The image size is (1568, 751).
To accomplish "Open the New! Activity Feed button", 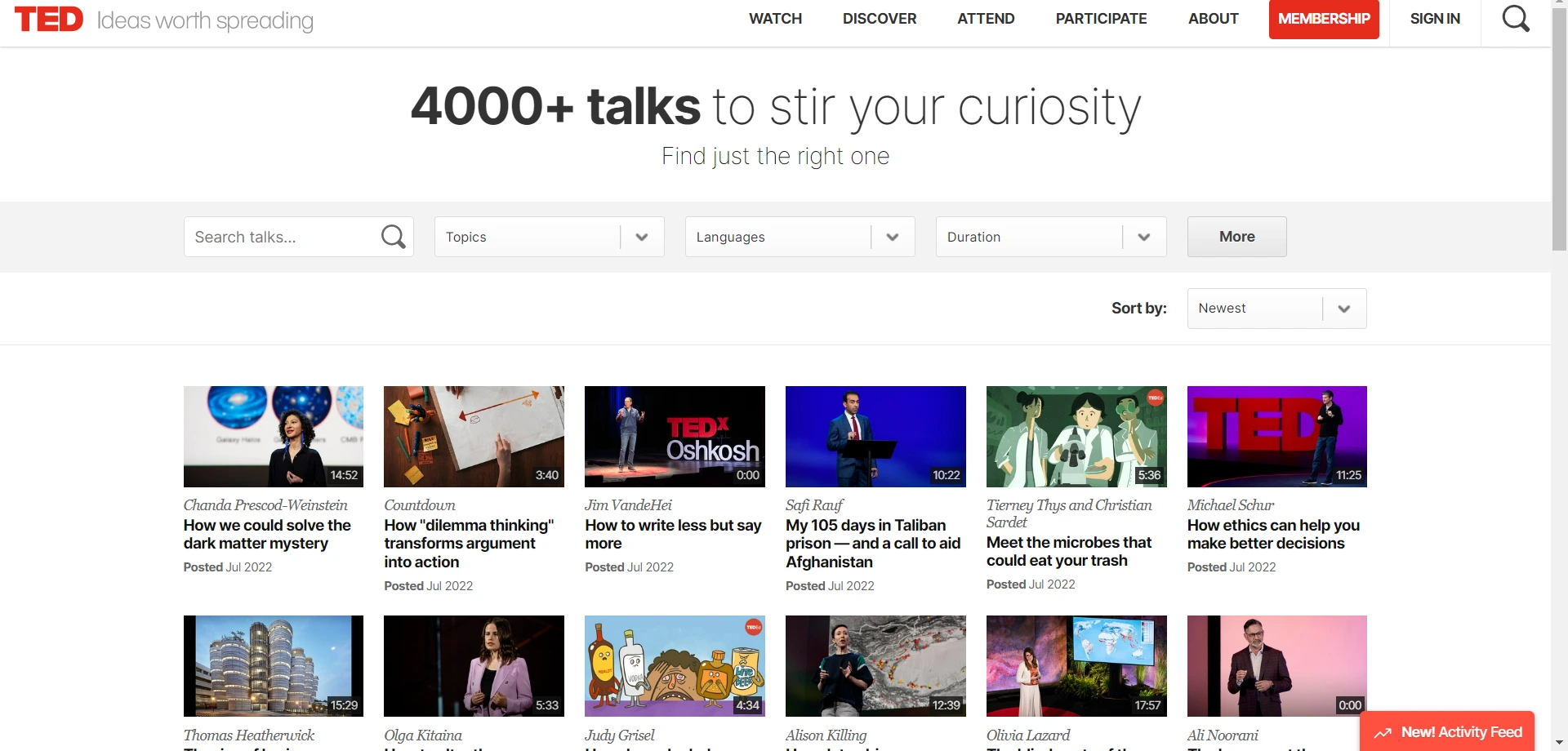I will [x=1447, y=732].
